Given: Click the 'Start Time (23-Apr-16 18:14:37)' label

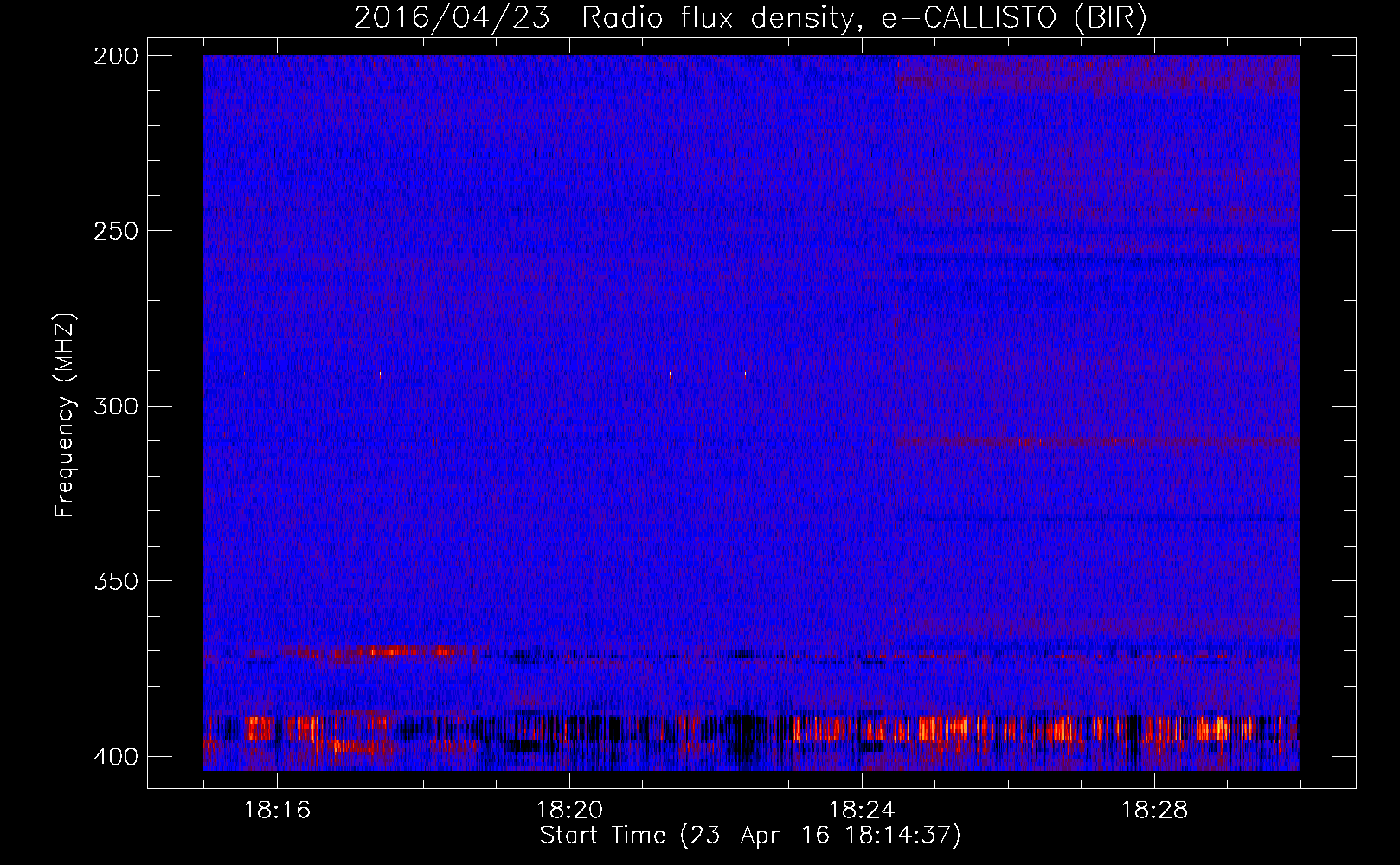Looking at the screenshot, I should point(750,836).
